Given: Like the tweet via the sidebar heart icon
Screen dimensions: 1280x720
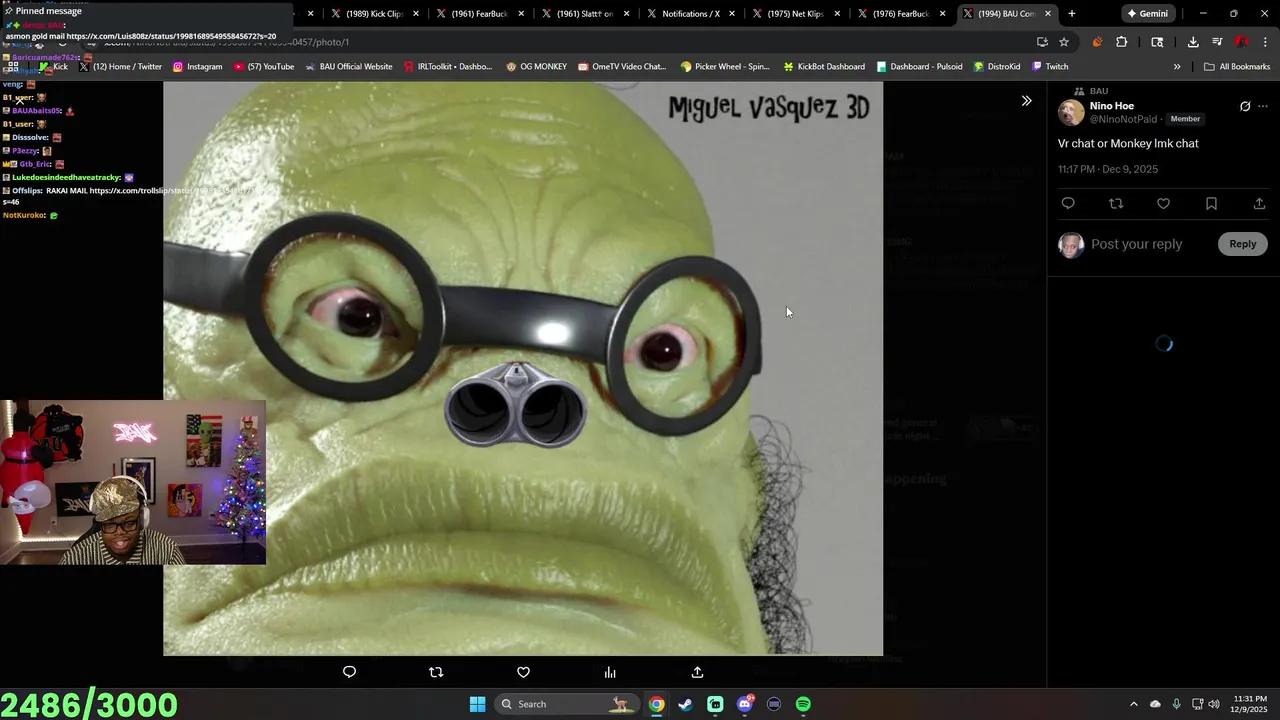Looking at the screenshot, I should click(1163, 203).
